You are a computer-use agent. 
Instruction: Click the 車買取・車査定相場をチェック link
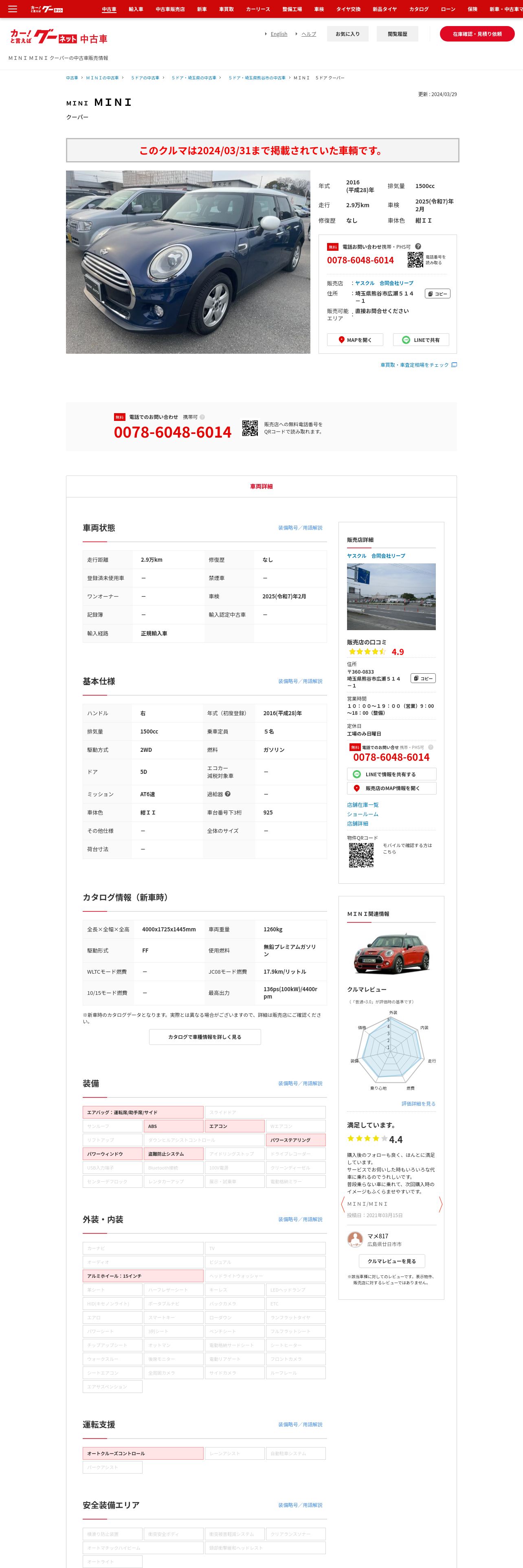(415, 365)
